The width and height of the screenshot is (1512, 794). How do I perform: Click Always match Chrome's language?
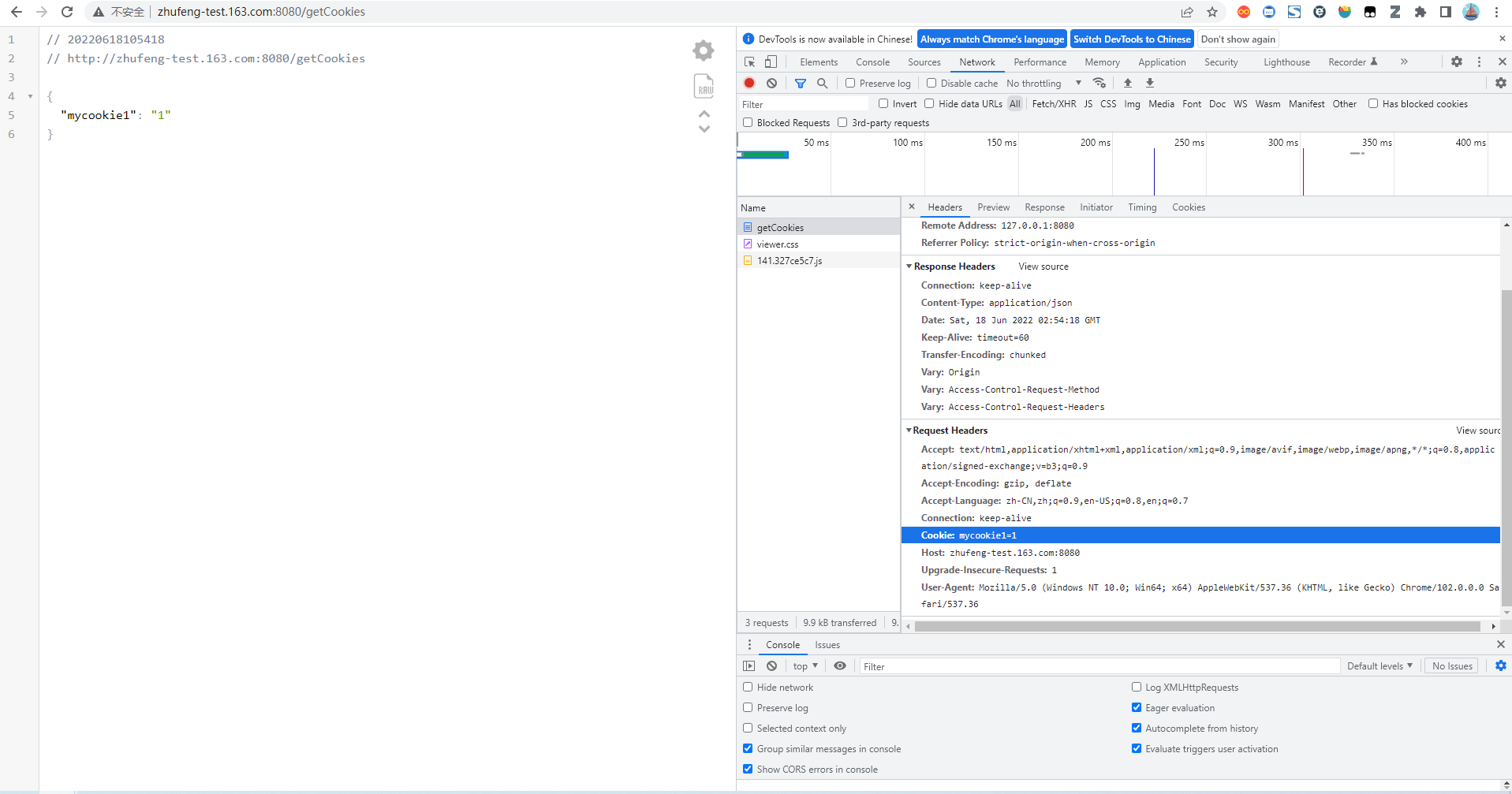pyautogui.click(x=992, y=39)
